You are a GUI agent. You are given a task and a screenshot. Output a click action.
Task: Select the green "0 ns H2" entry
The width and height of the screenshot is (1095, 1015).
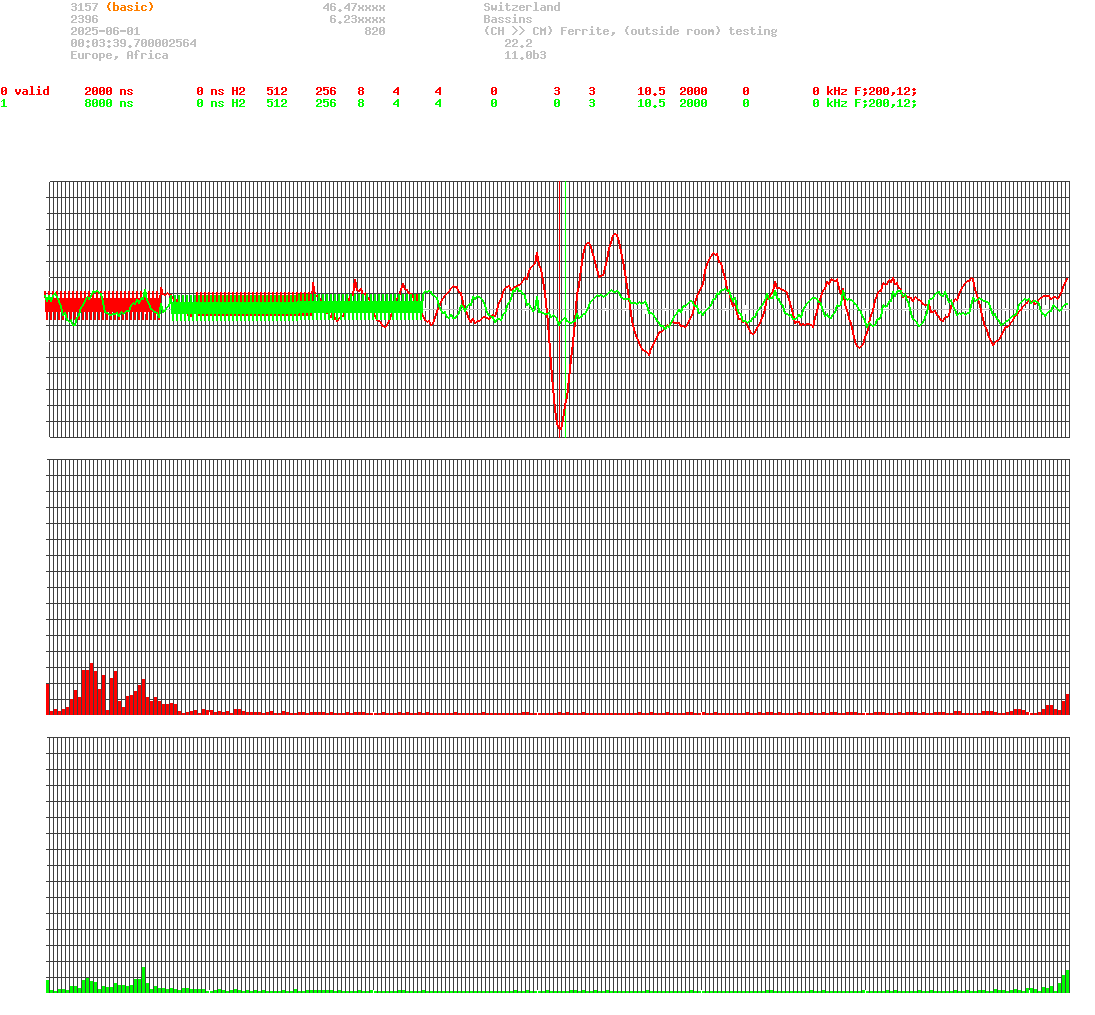[221, 103]
